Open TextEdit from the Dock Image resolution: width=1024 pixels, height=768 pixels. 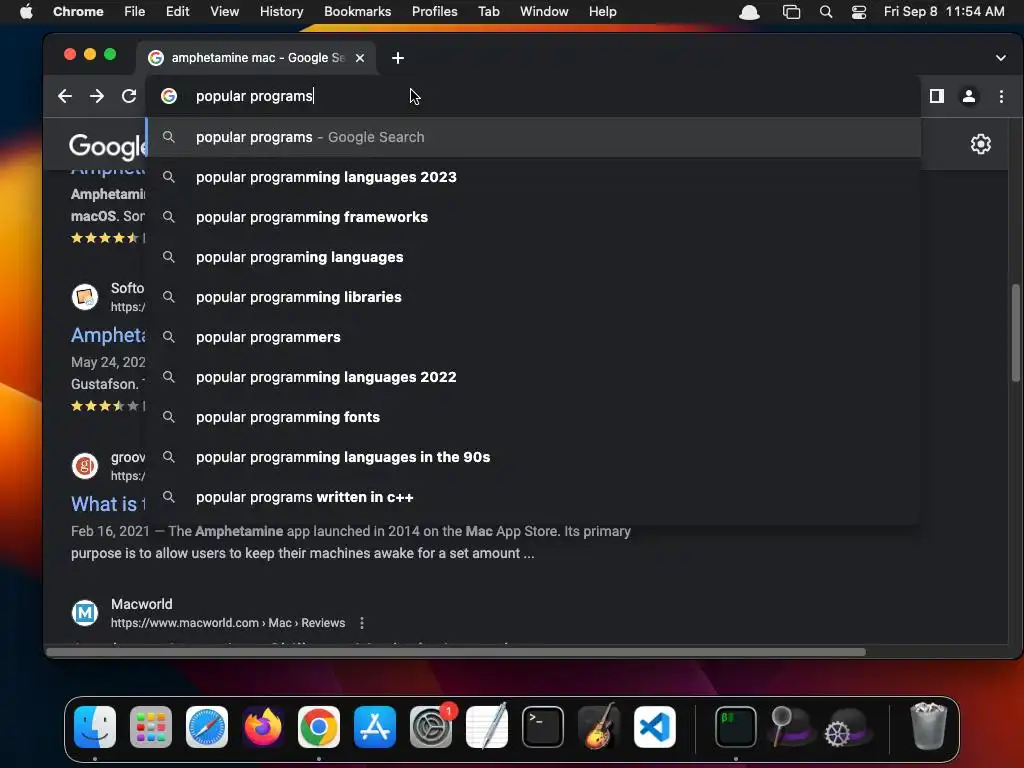[487, 727]
